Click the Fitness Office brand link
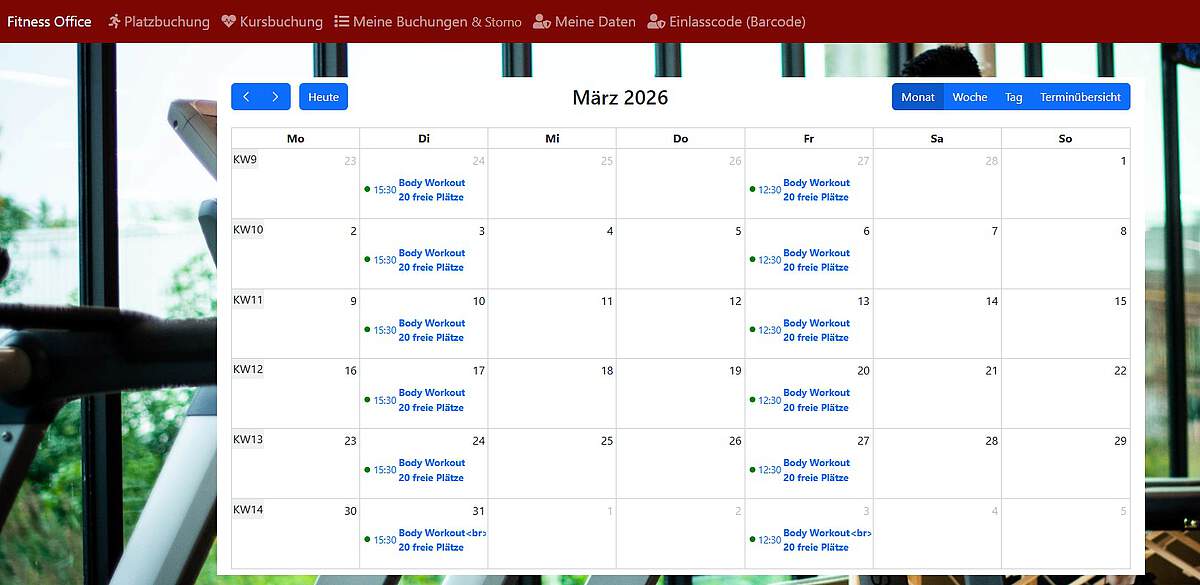Image resolution: width=1200 pixels, height=585 pixels. pos(49,21)
